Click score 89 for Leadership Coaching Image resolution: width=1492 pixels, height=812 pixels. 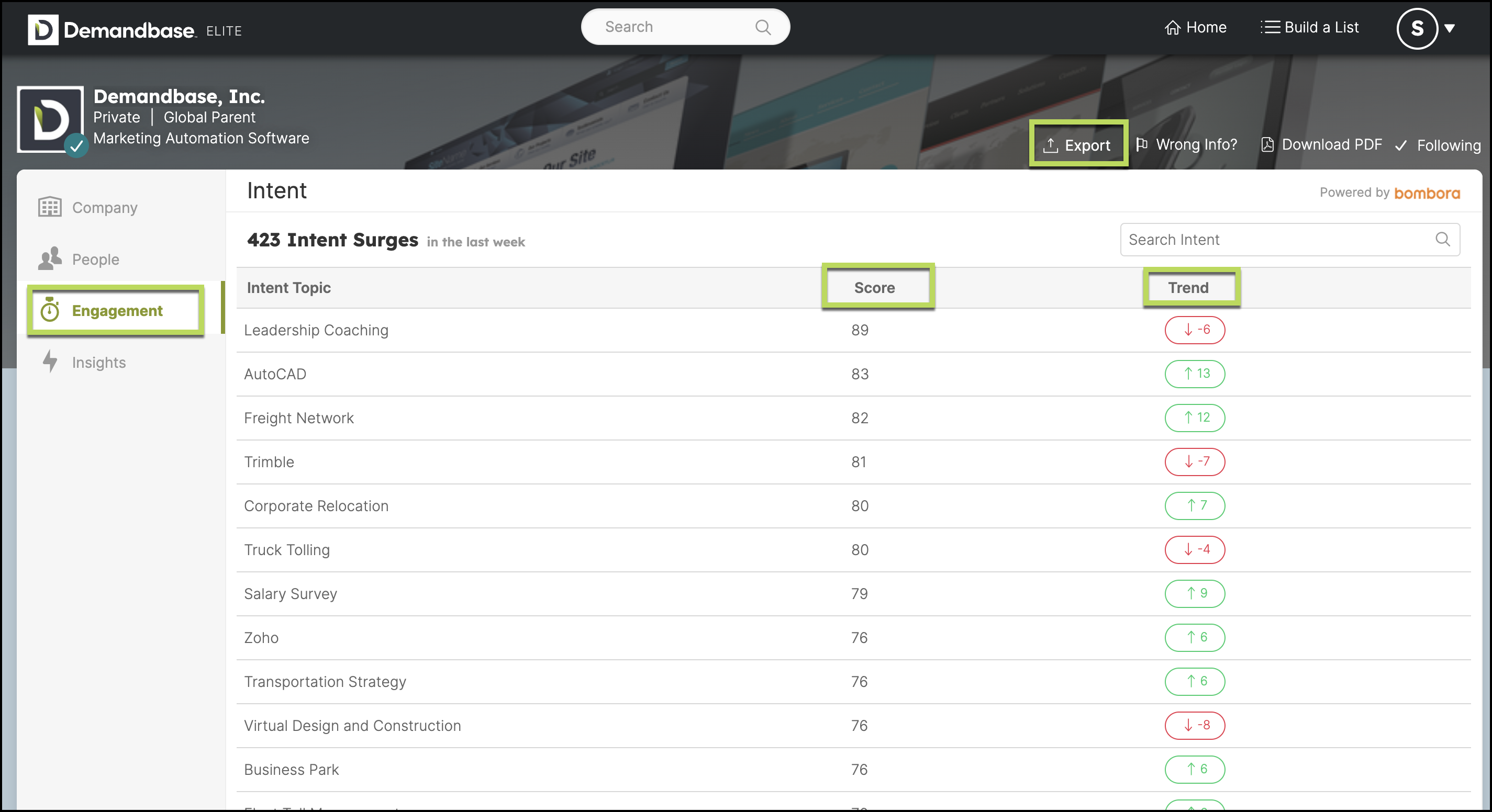click(x=860, y=330)
